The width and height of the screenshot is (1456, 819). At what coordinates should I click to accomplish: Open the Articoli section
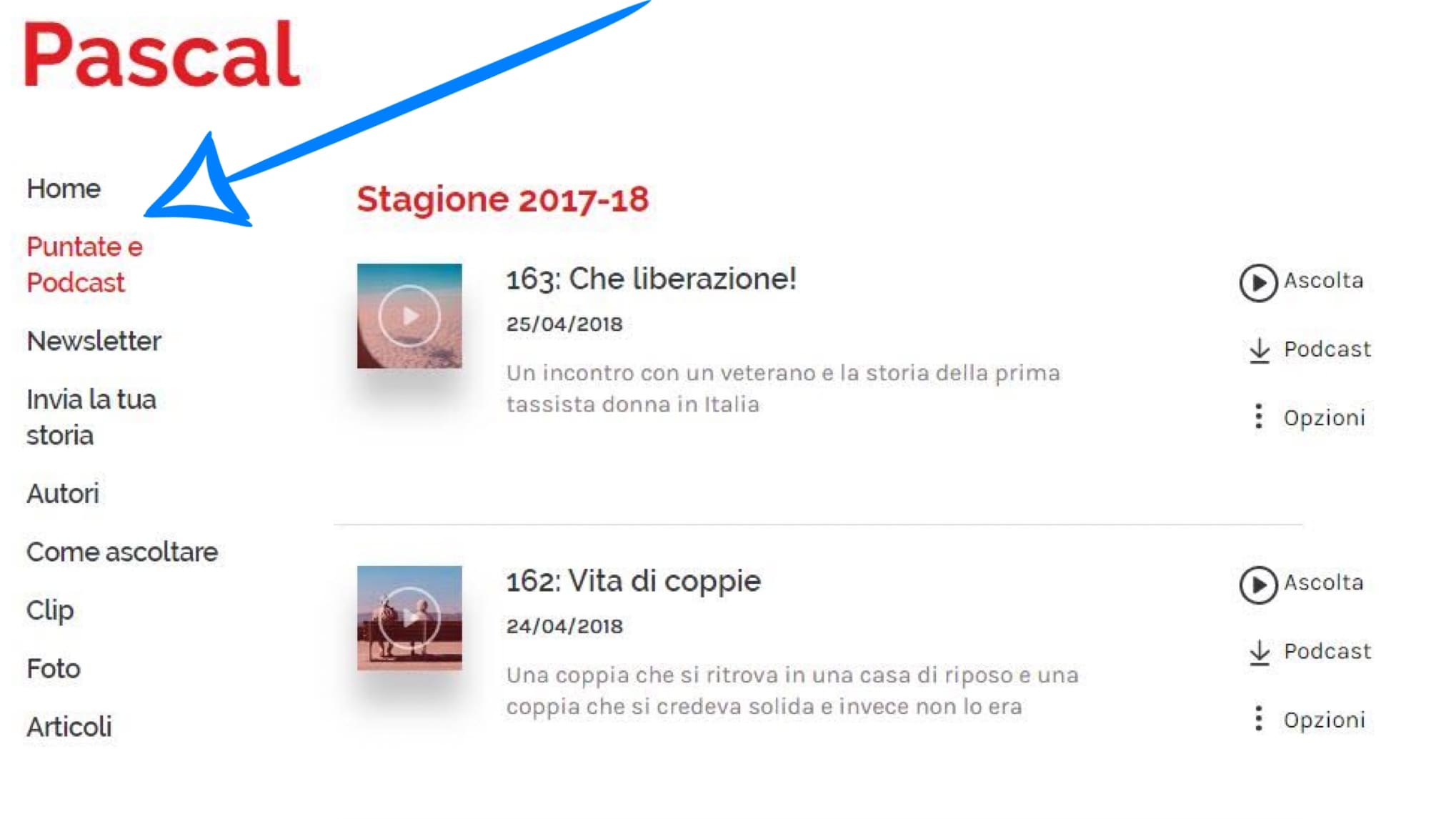click(69, 727)
